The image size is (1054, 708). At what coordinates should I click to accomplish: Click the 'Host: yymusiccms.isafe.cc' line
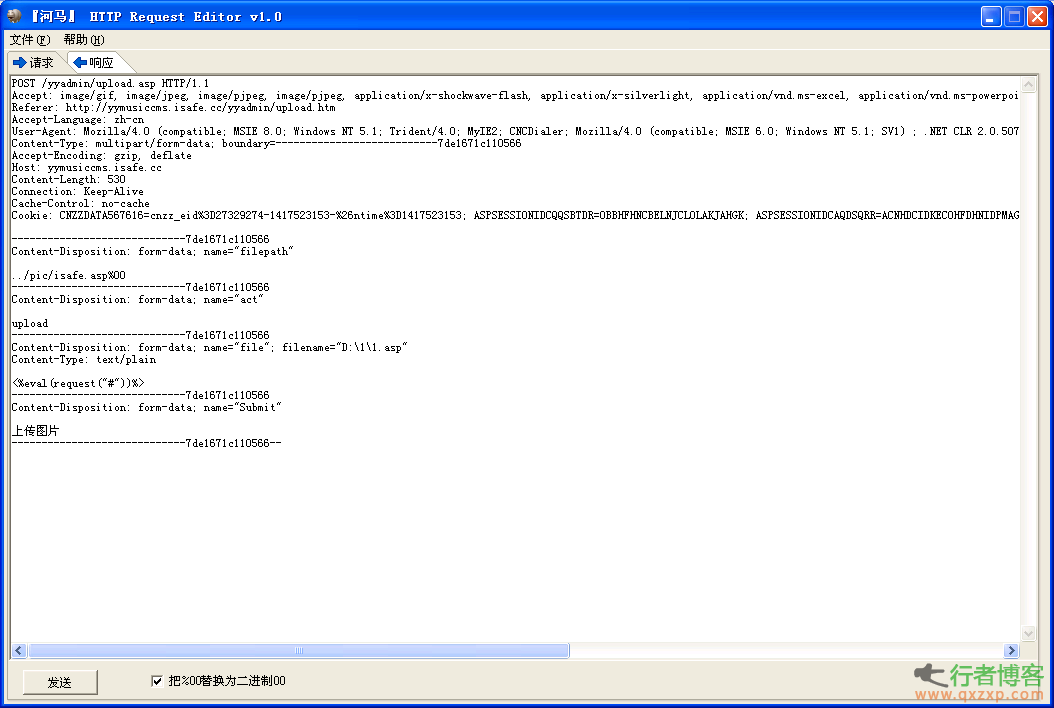[87, 167]
